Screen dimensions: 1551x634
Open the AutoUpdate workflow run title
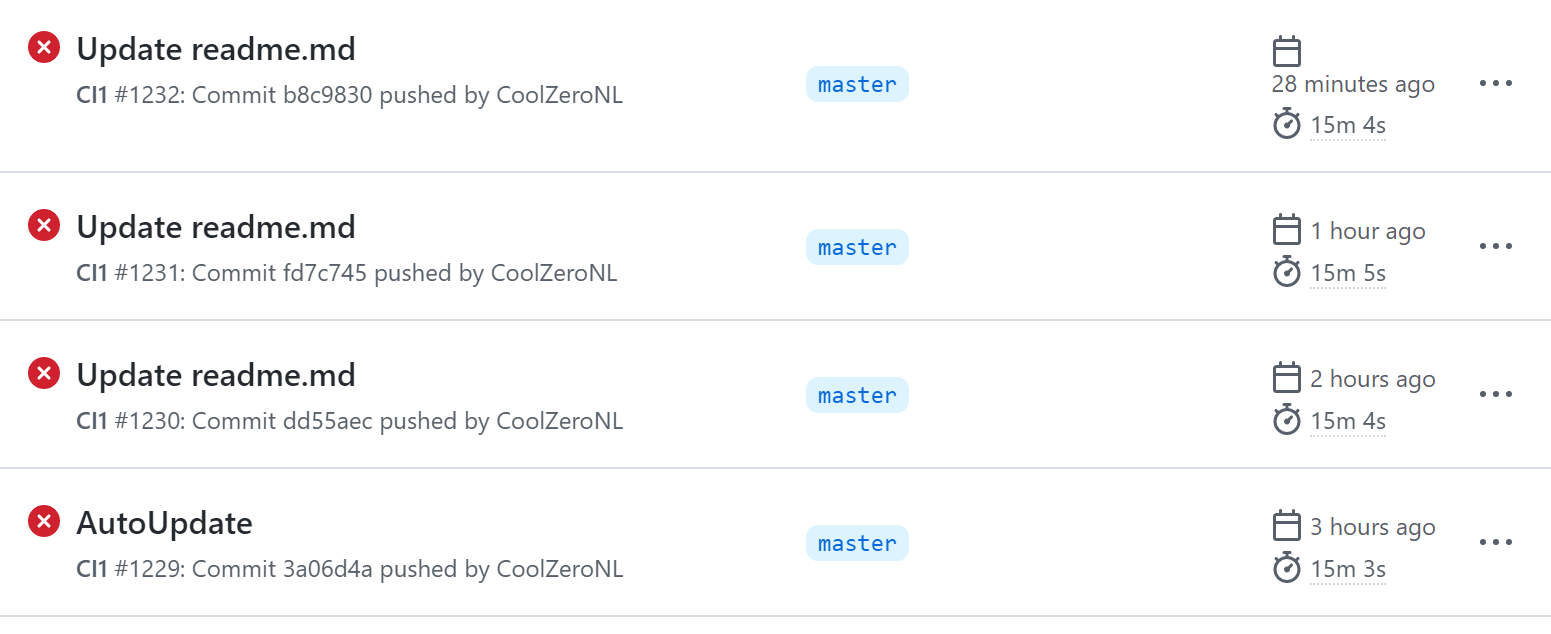(164, 522)
